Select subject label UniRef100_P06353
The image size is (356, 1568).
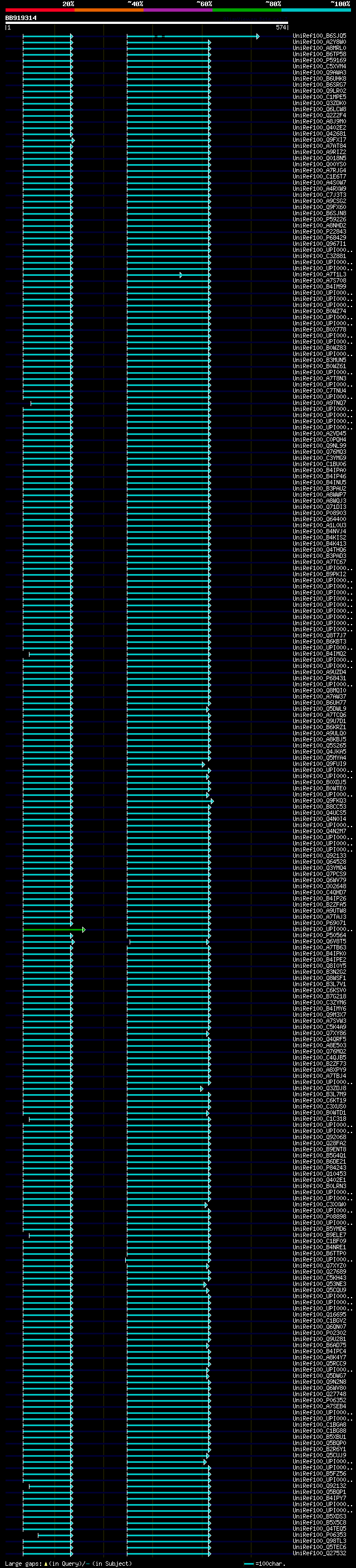point(319,1535)
